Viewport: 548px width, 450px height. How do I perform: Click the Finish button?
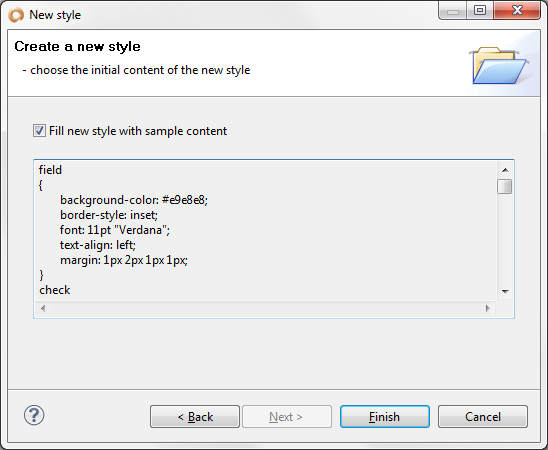[385, 416]
